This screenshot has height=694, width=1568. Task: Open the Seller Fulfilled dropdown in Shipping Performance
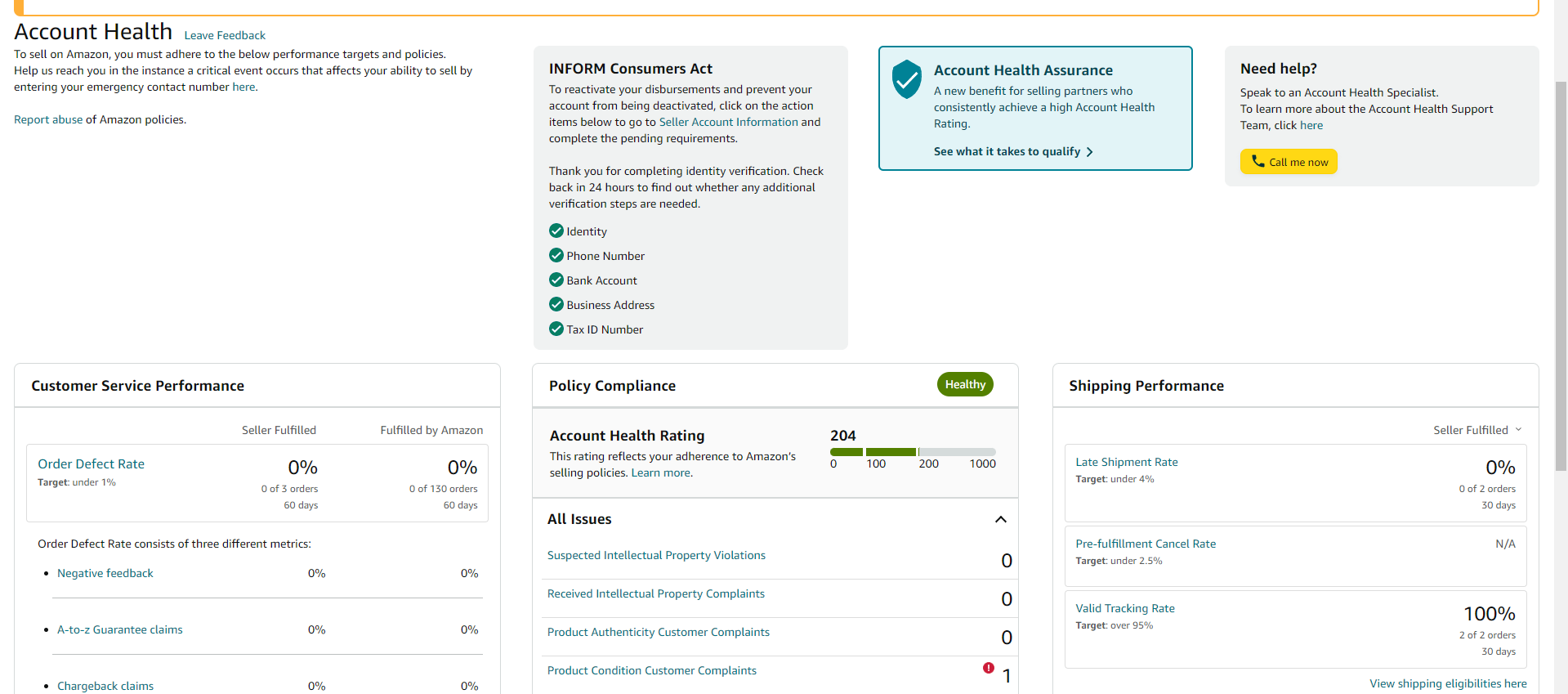(1477, 430)
